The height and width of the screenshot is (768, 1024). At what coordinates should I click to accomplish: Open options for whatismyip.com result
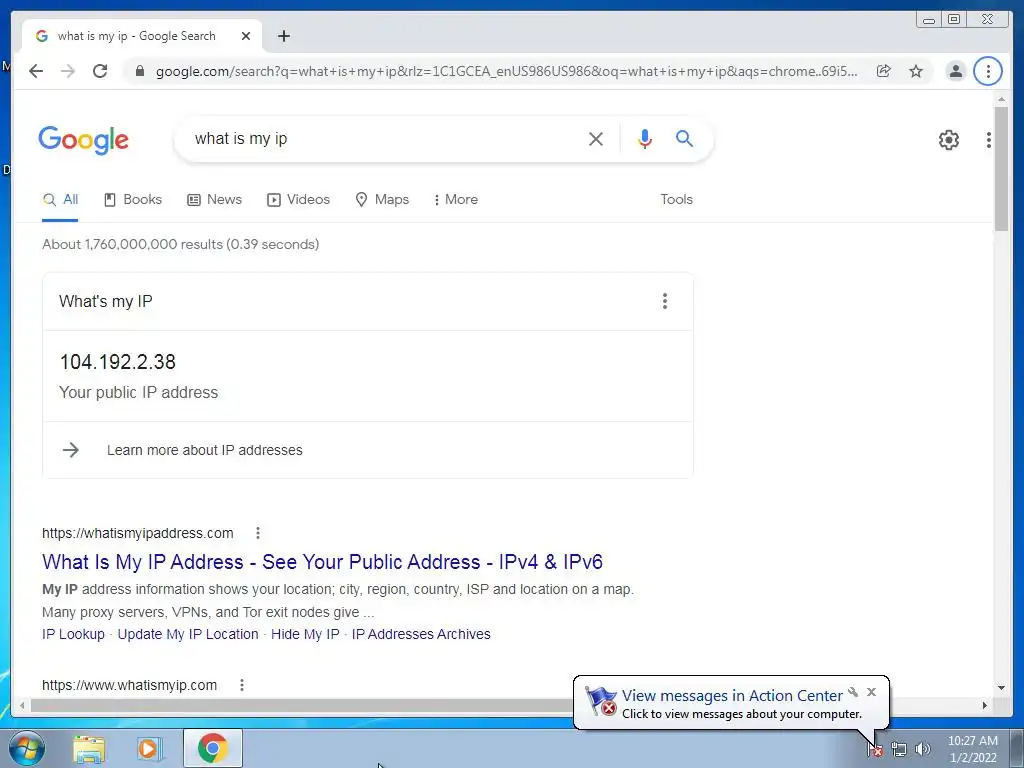pyautogui.click(x=242, y=685)
